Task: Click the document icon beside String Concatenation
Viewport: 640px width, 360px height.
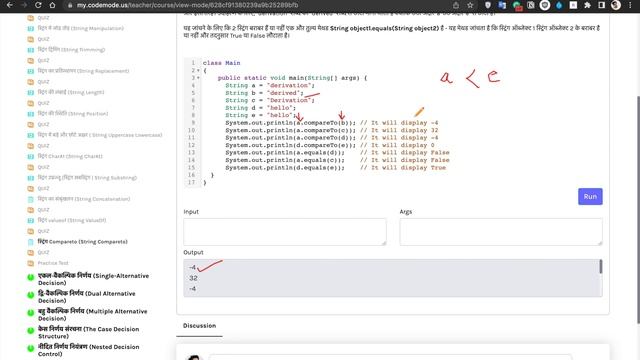Action: click(31, 199)
